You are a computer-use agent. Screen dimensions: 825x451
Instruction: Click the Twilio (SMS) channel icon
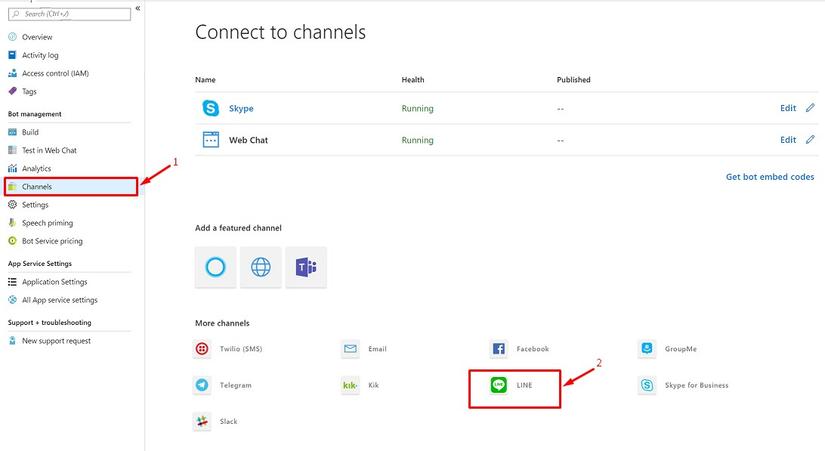tap(202, 348)
